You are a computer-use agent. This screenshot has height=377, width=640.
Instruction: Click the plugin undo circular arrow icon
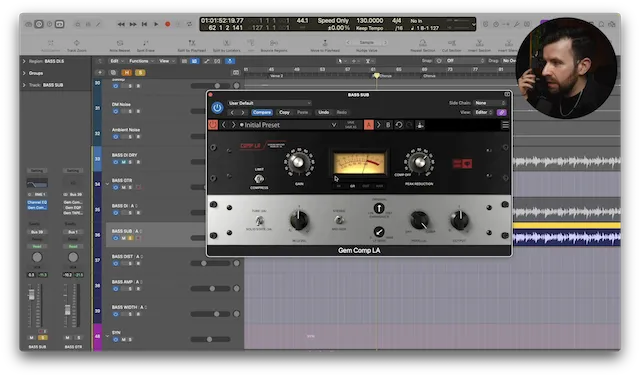pos(399,125)
